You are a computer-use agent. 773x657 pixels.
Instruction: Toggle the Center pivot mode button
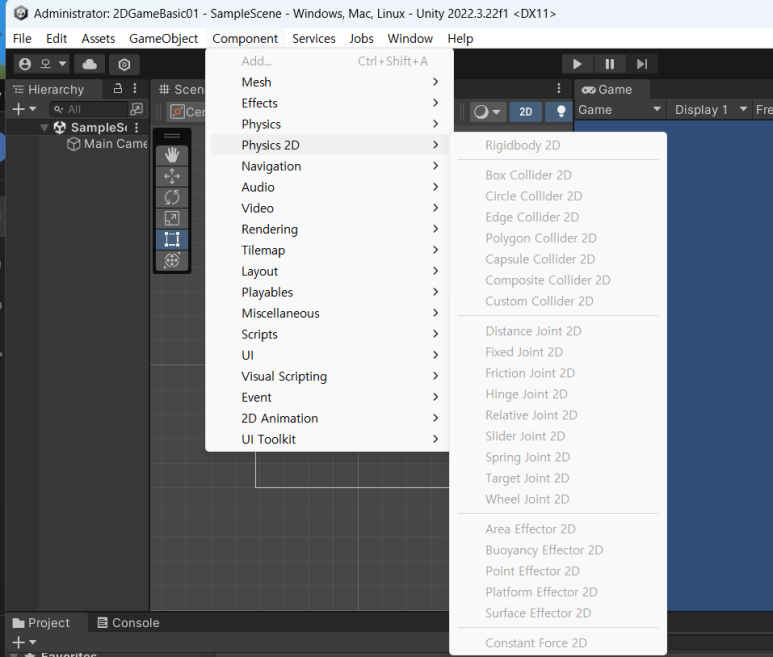click(186, 112)
